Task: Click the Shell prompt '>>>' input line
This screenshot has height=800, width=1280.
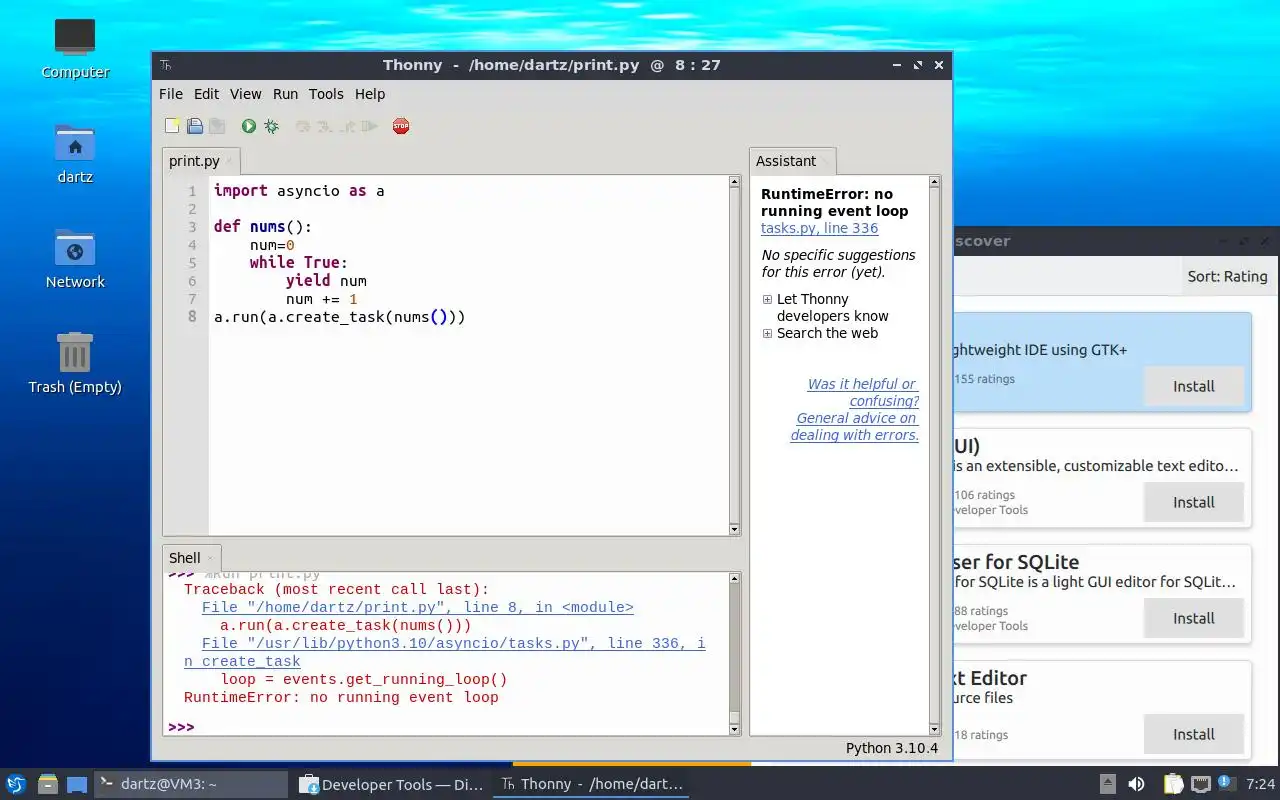Action: pyautogui.click(x=446, y=727)
